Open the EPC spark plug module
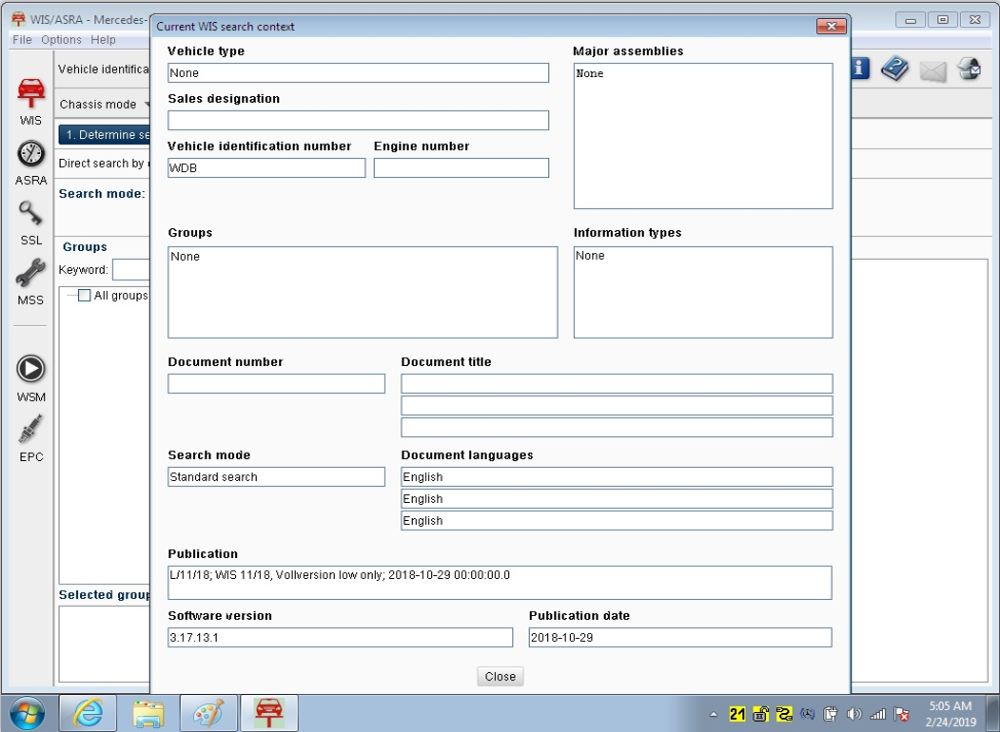Viewport: 1000px width, 732px height. [x=31, y=438]
